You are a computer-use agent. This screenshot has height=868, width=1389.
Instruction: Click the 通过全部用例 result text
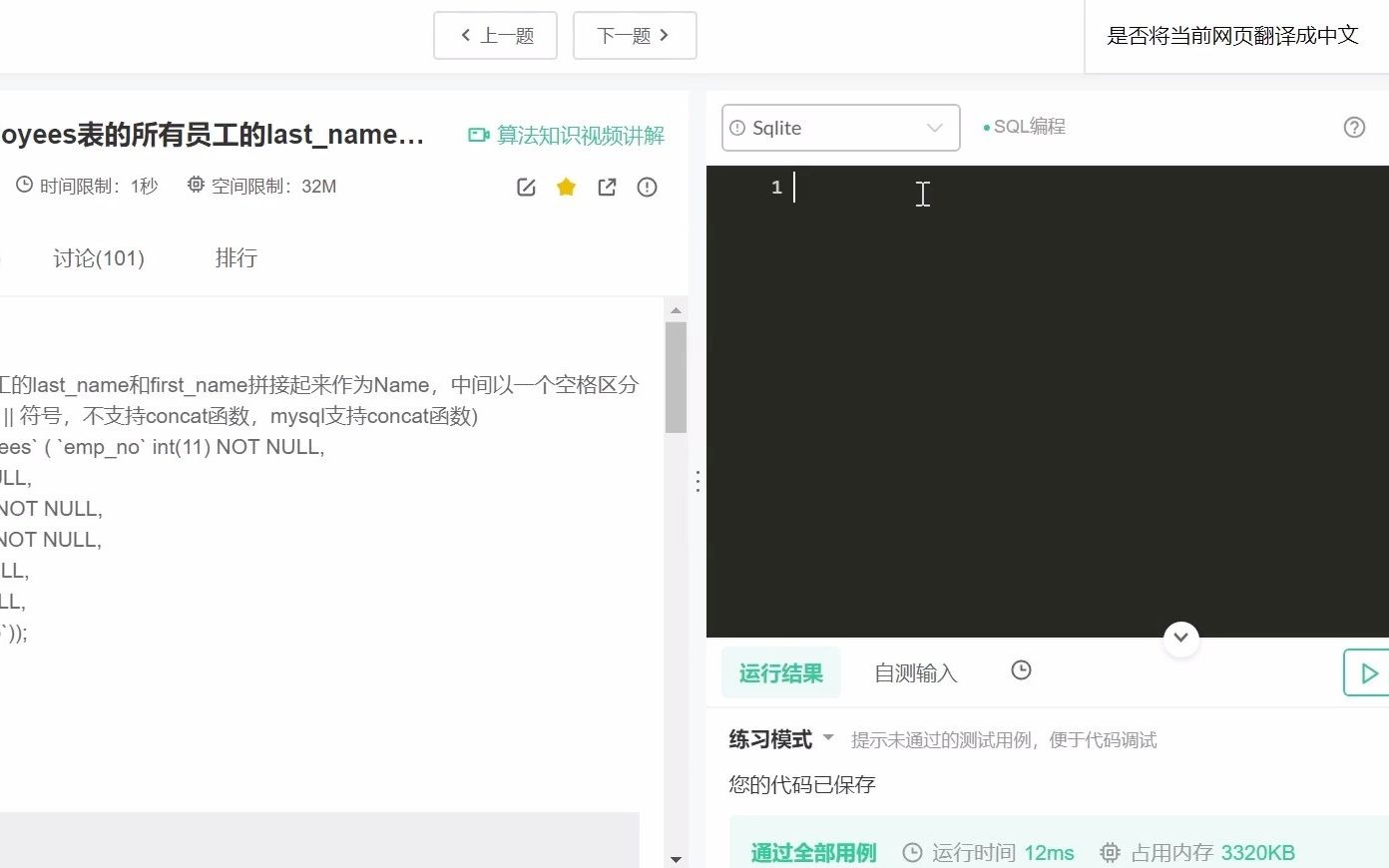814,853
